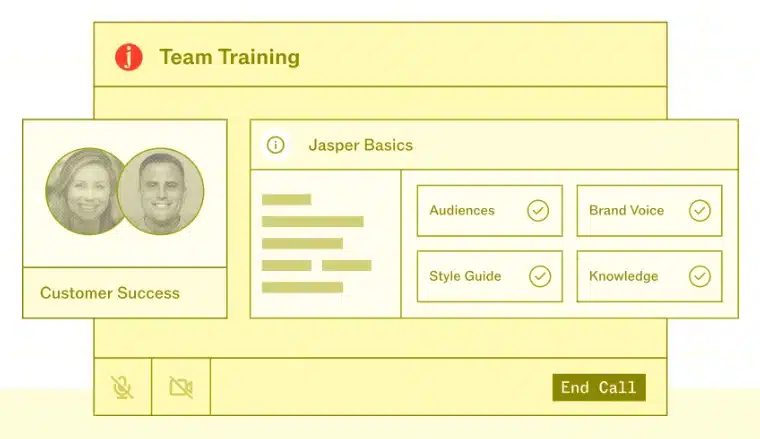Click the Customer Success label
Viewport: 760px width, 439px height.
click(x=110, y=293)
